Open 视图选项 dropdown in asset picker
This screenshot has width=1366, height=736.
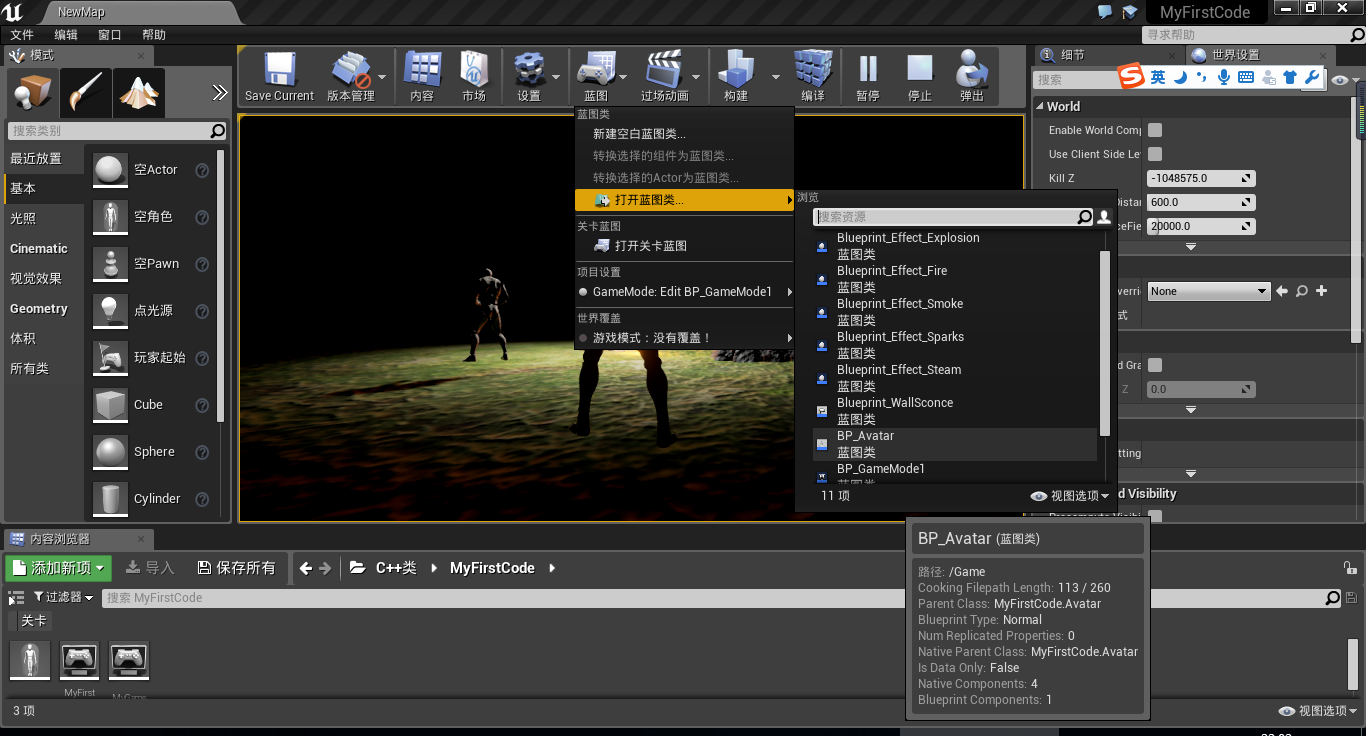(1070, 496)
